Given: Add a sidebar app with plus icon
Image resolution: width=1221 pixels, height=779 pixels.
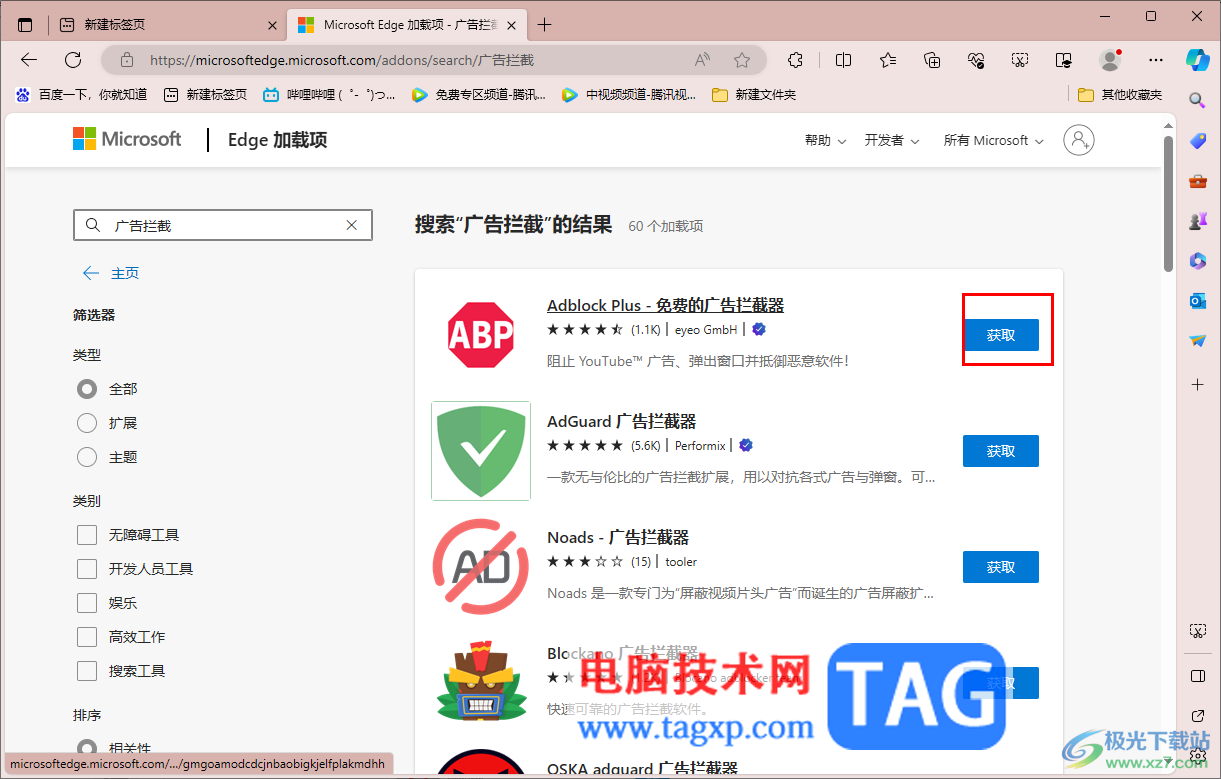Looking at the screenshot, I should [1197, 384].
